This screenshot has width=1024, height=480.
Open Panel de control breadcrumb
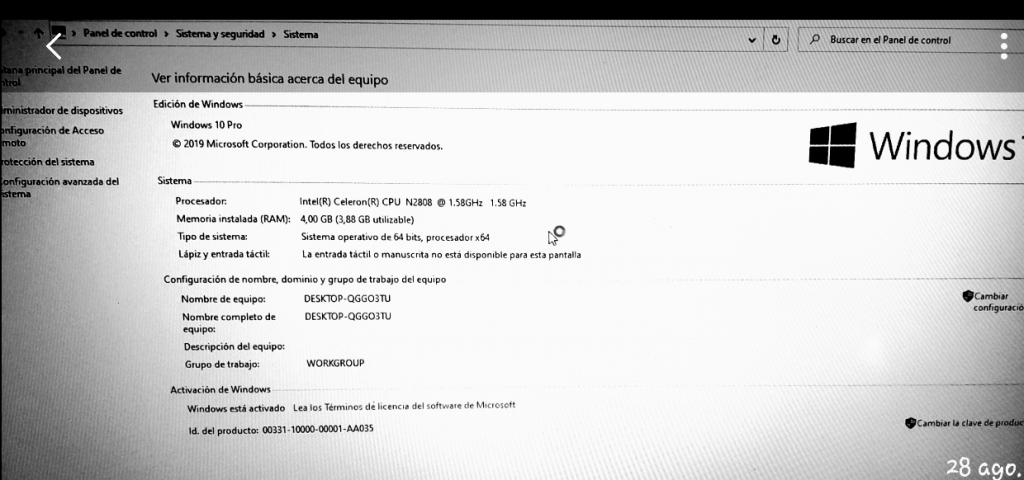coord(120,33)
